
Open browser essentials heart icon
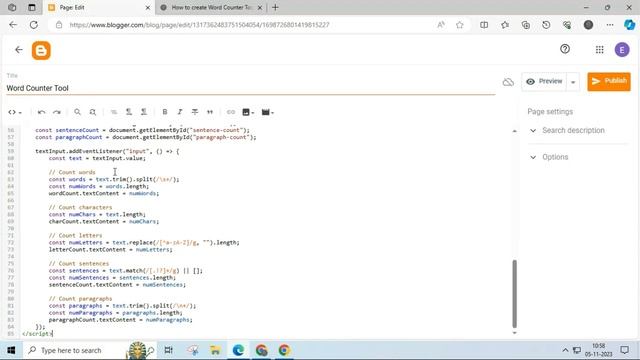pos(567,25)
